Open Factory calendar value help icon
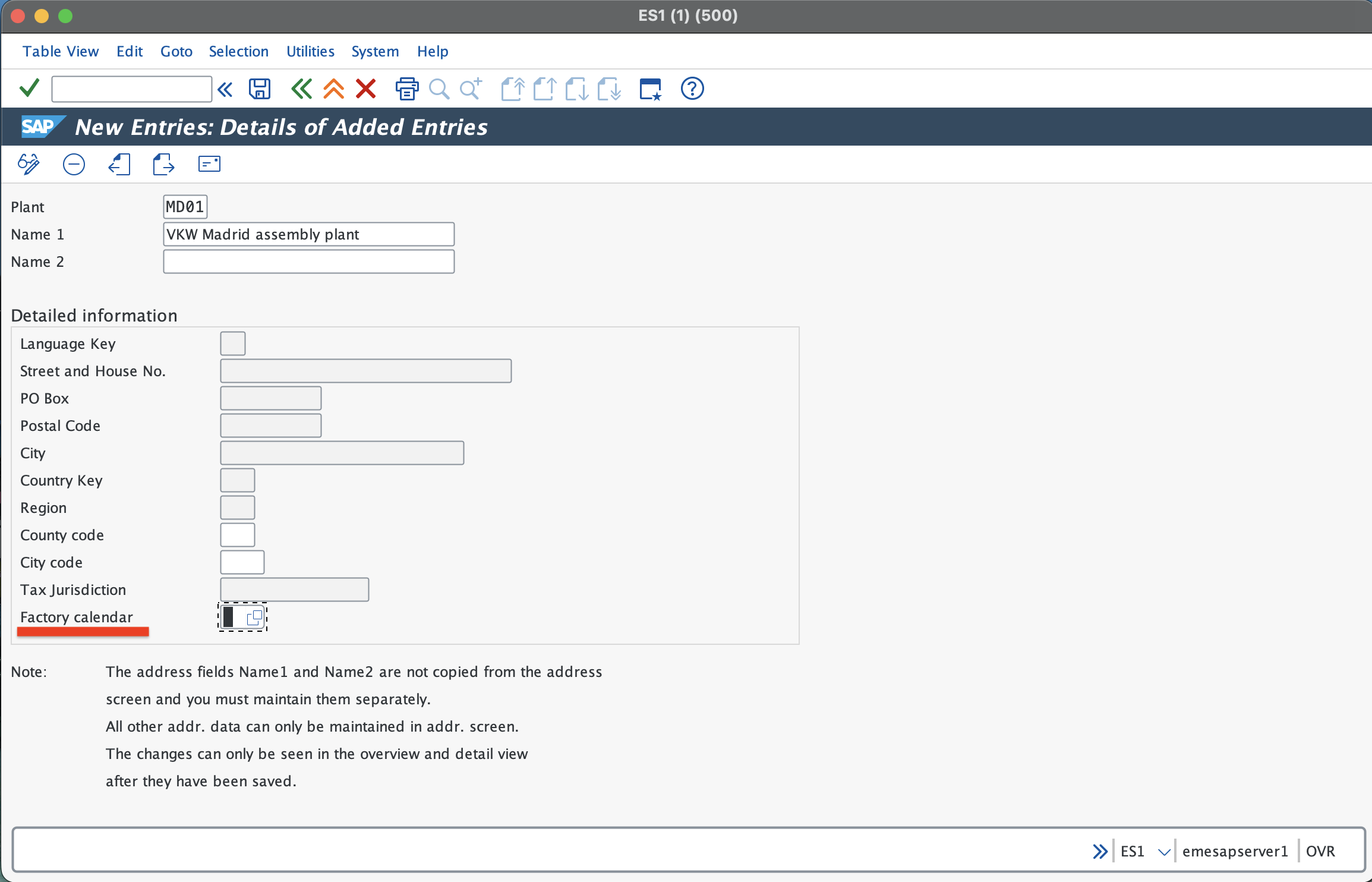1372x882 pixels. [x=254, y=617]
